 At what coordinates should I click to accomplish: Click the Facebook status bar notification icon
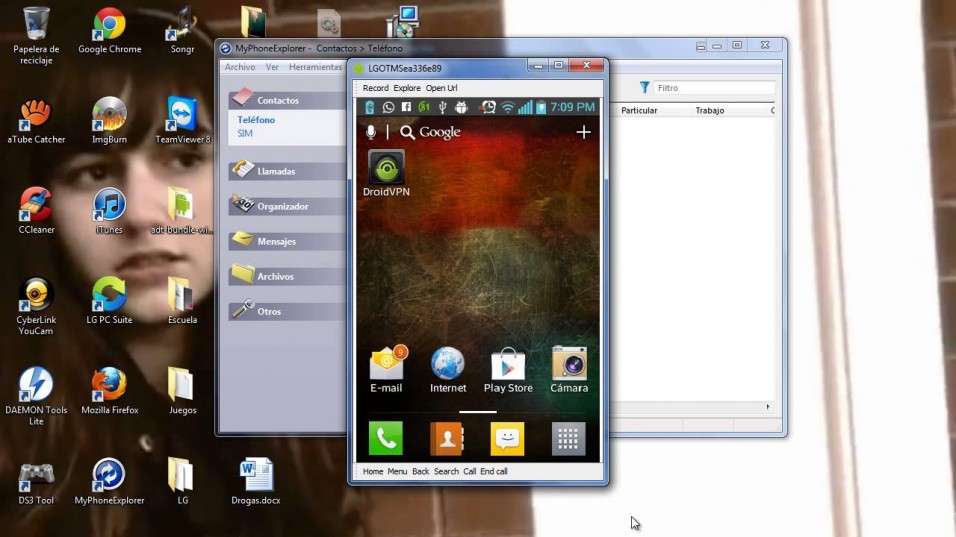point(406,107)
